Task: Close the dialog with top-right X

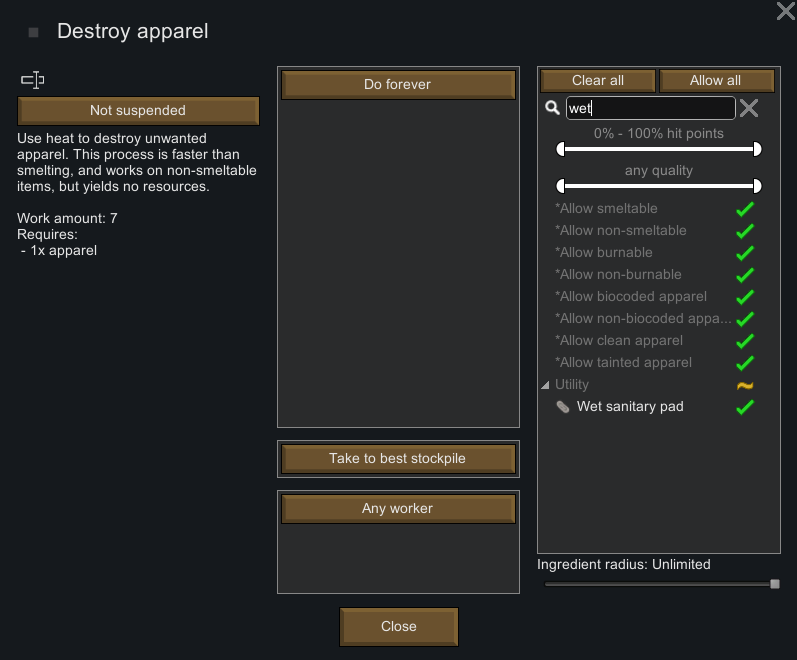Action: [786, 11]
